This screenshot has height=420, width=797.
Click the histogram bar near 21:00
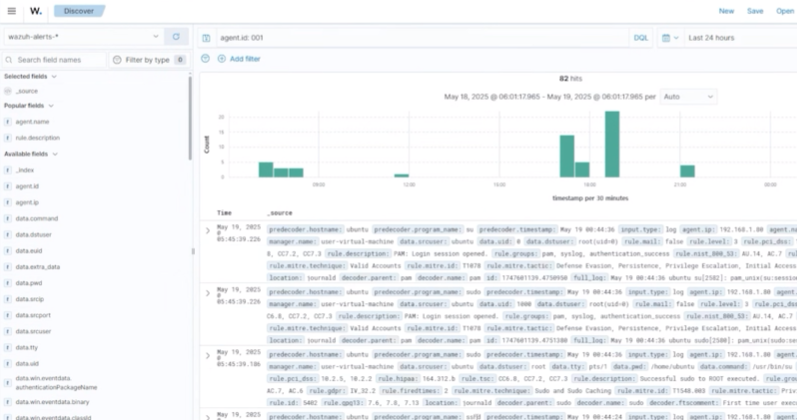(x=687, y=171)
